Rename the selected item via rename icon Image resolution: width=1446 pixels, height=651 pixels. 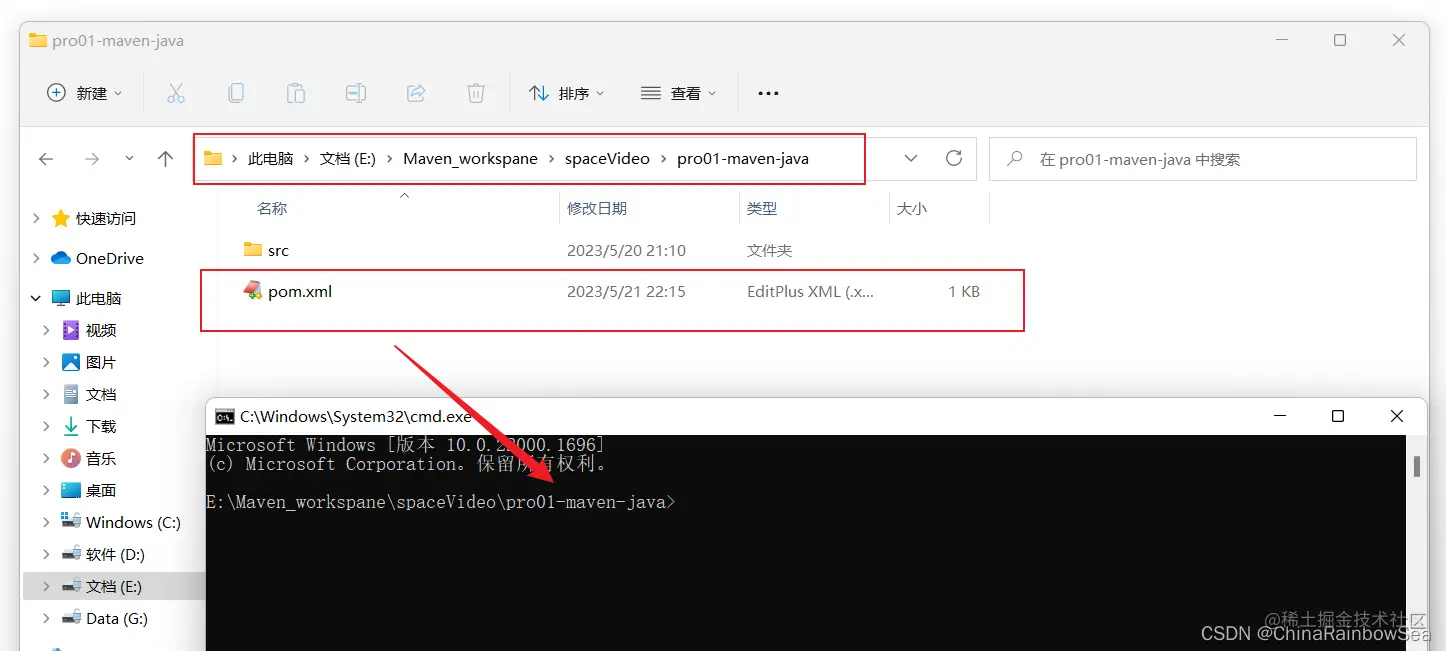356,92
